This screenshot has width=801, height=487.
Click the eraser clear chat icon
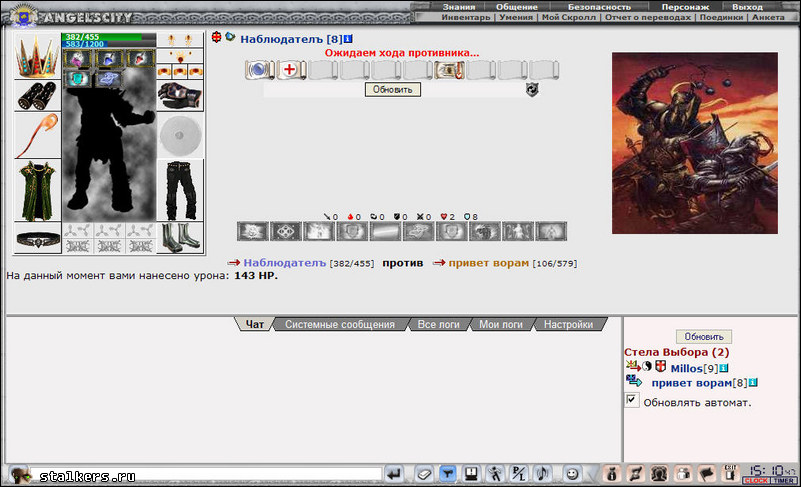coord(423,475)
